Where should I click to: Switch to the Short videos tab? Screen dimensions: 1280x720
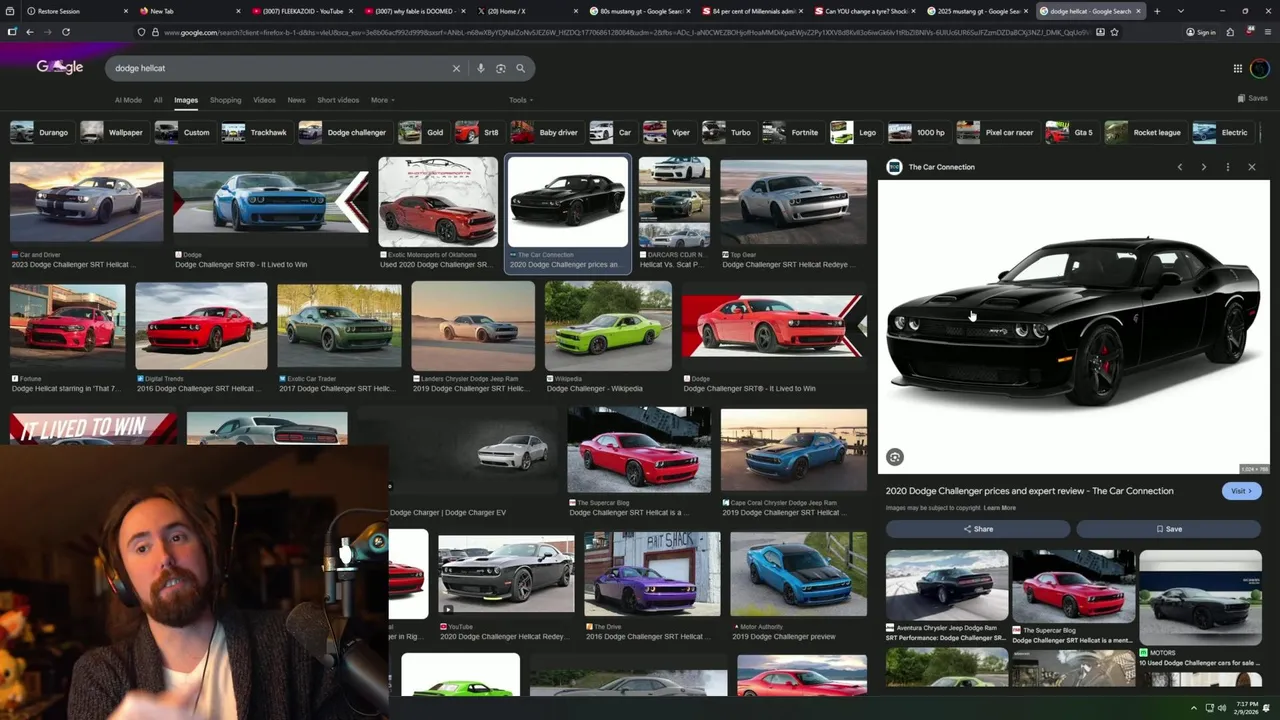point(338,100)
